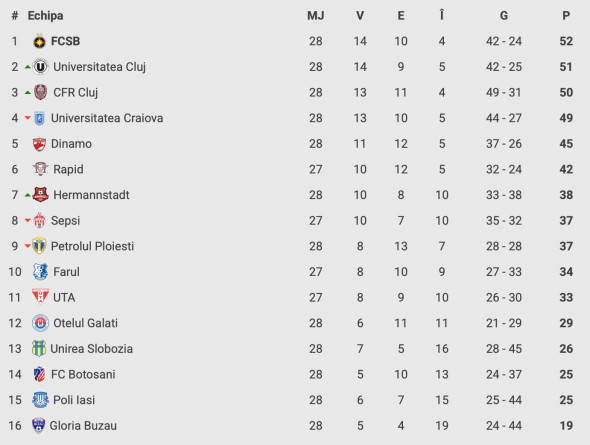The width and height of the screenshot is (590, 445).
Task: Open the Universitatea Craiova team link
Action: [107, 118]
